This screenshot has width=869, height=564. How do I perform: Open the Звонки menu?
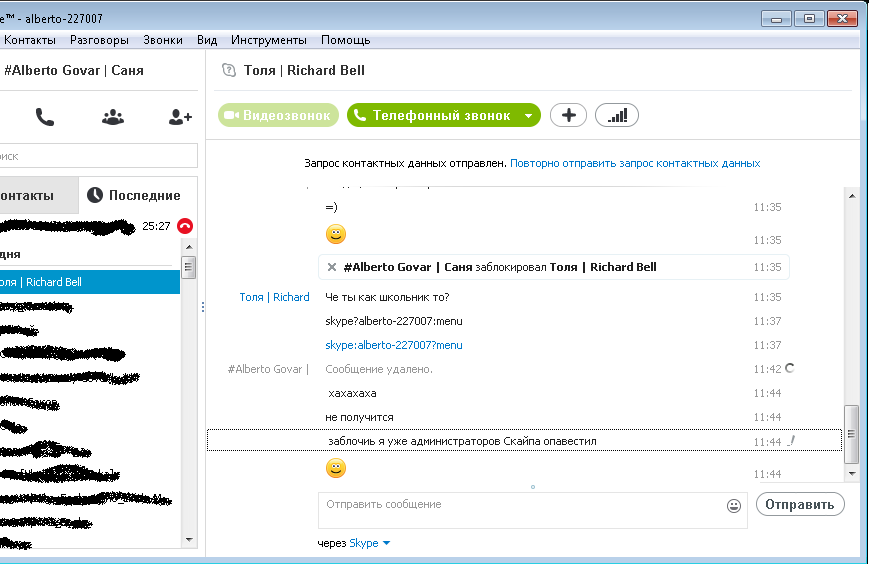[x=163, y=40]
